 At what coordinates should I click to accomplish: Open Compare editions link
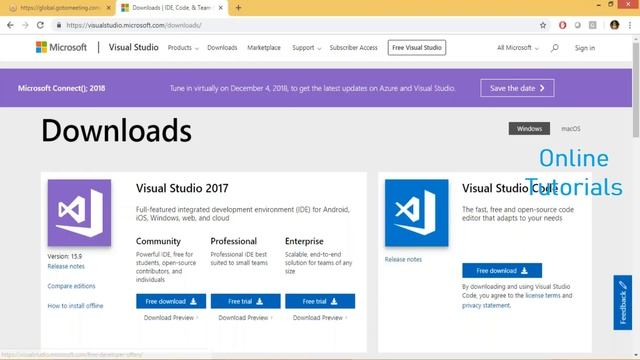[x=71, y=286]
